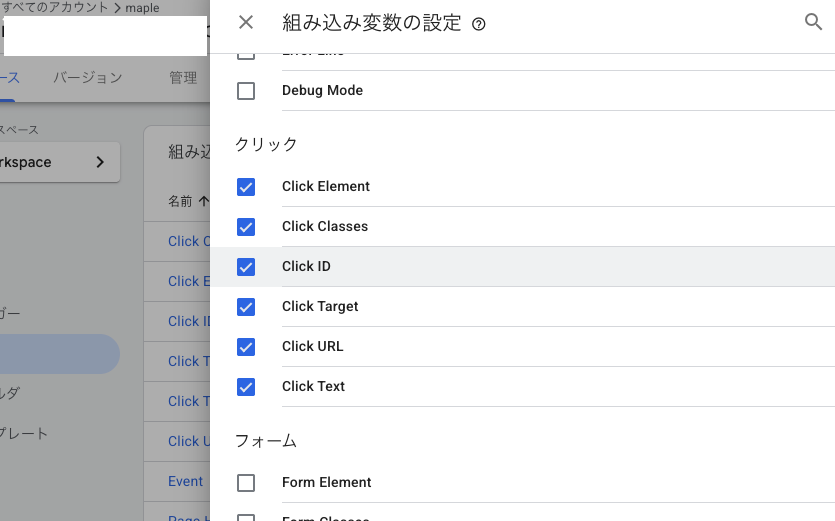Deselect the Click Text checkbox
This screenshot has width=835, height=521.
pyautogui.click(x=246, y=387)
